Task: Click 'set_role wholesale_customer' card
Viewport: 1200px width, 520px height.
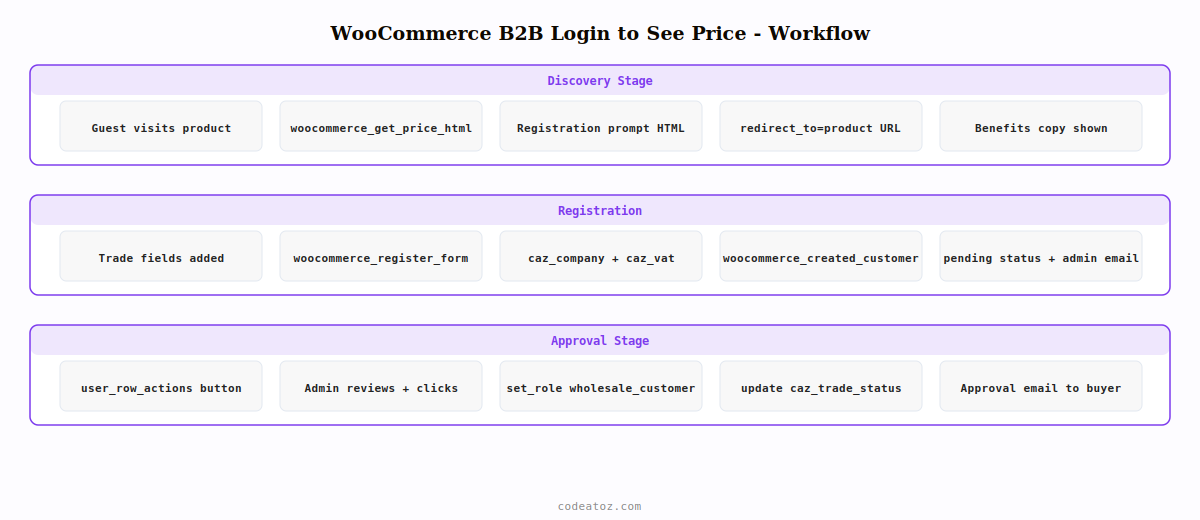Action: [x=601, y=386]
